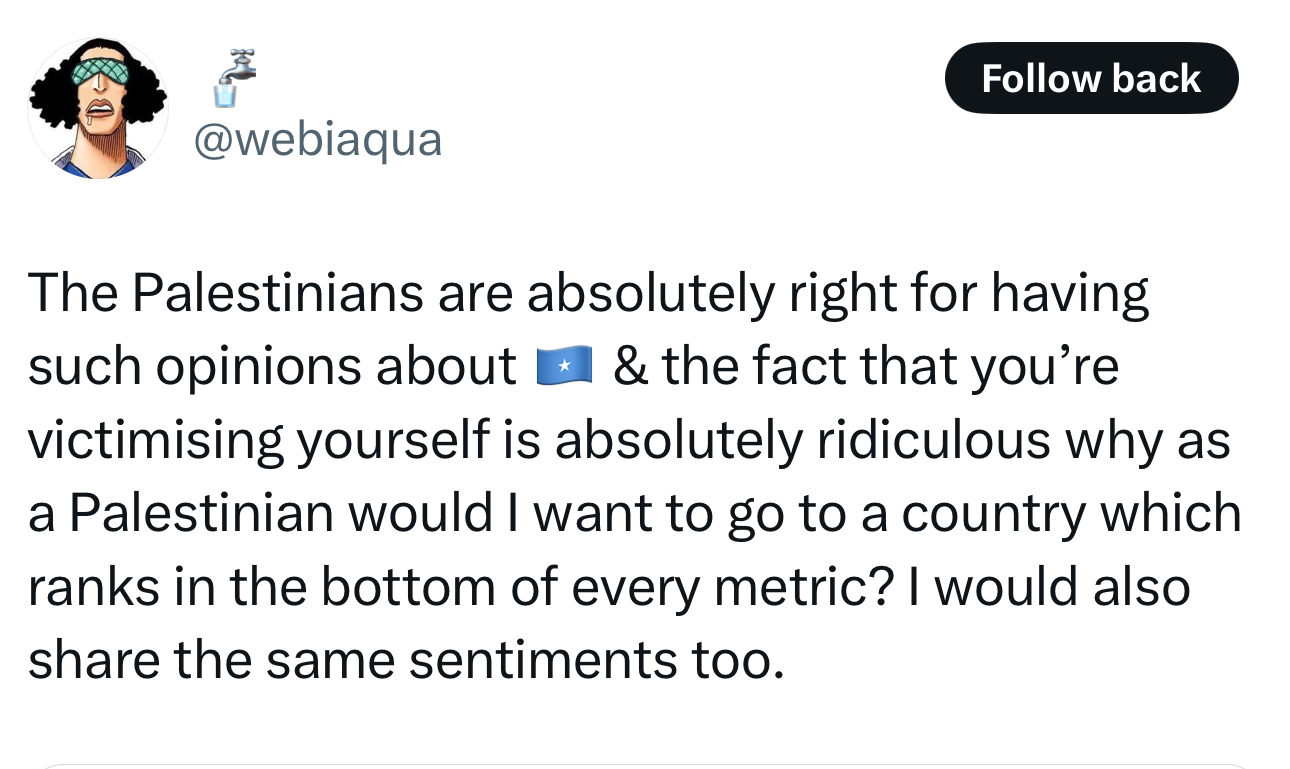
Task: Open the @webiaqua profile handle
Action: [x=317, y=139]
